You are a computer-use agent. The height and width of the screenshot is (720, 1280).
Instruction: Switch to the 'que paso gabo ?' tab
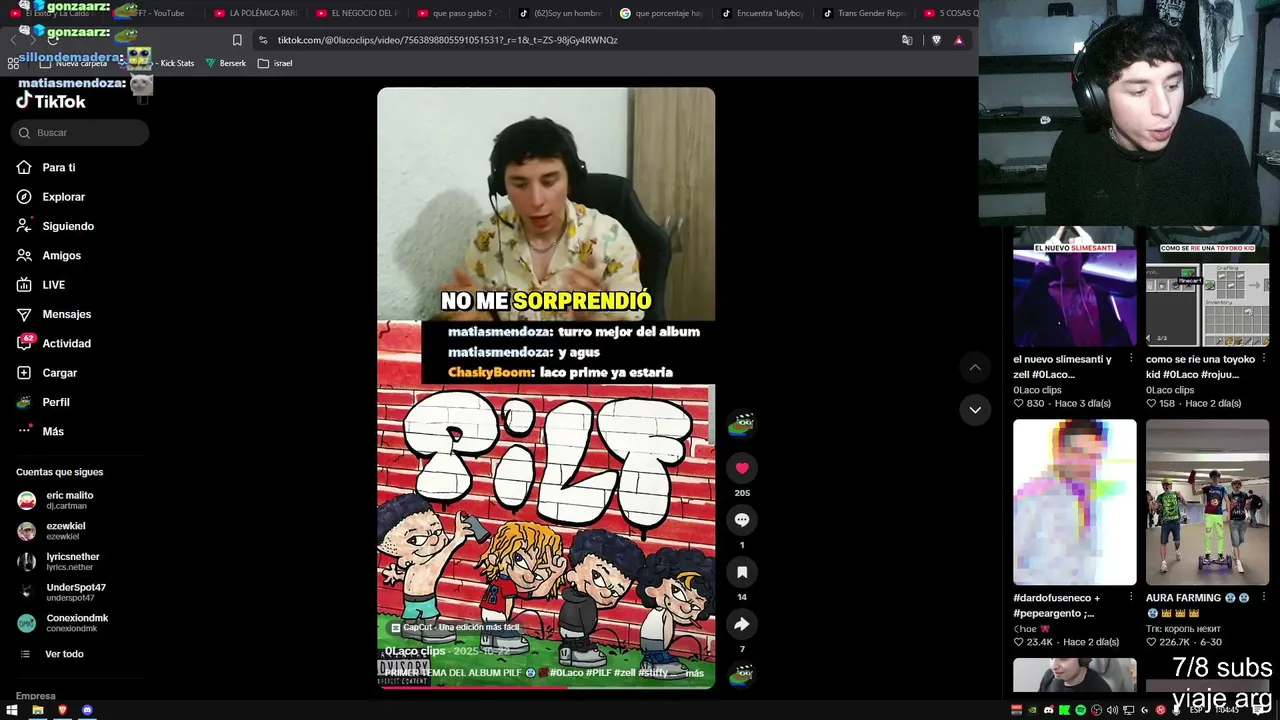459,13
